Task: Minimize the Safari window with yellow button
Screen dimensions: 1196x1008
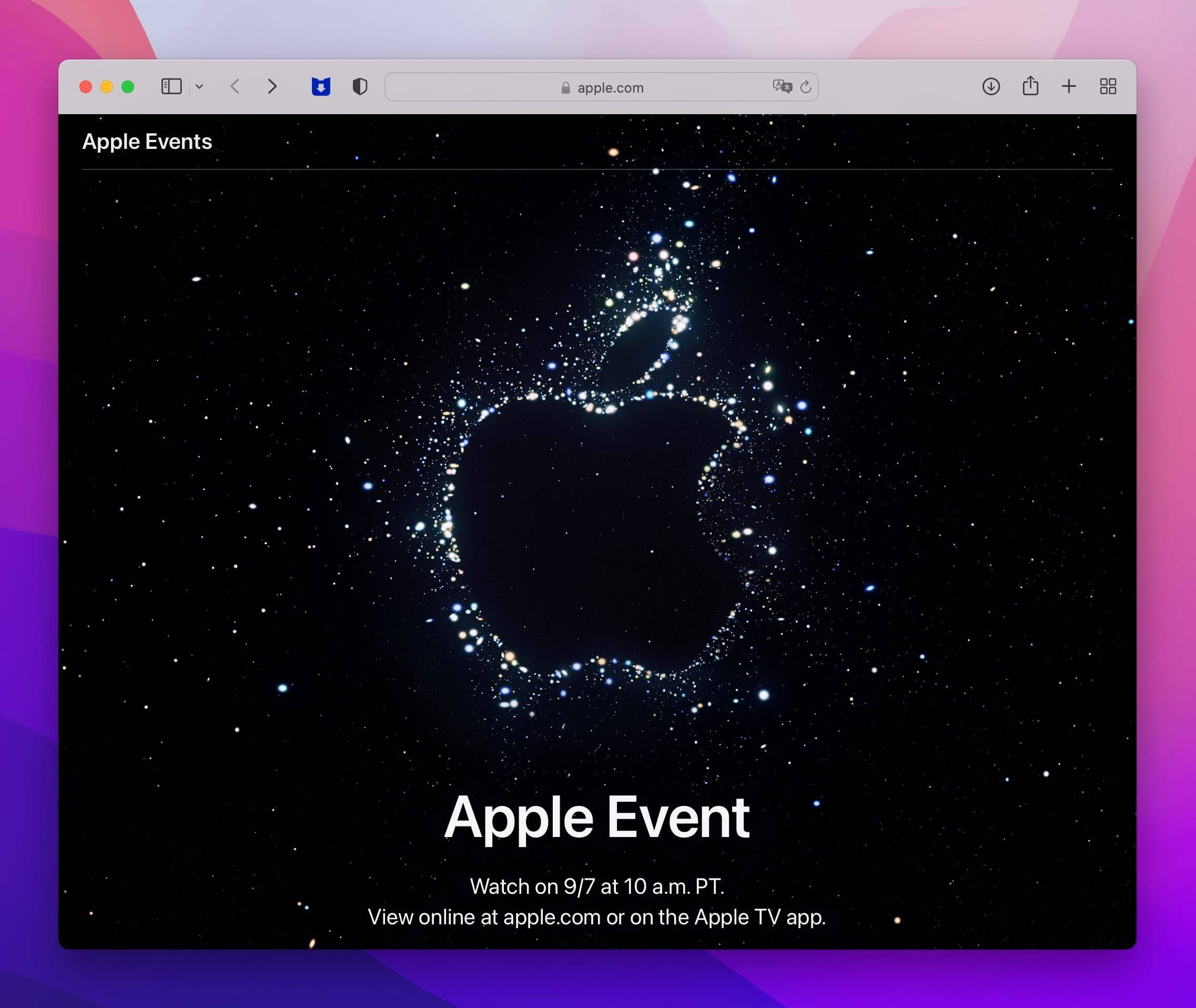Action: (x=107, y=87)
